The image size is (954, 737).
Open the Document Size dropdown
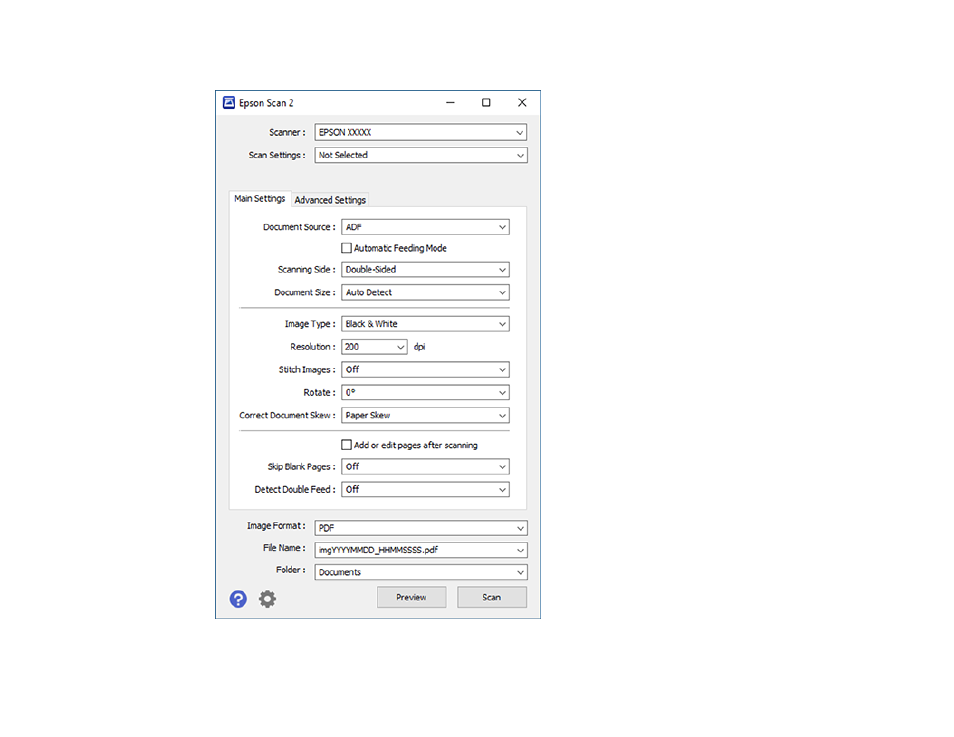coord(425,292)
